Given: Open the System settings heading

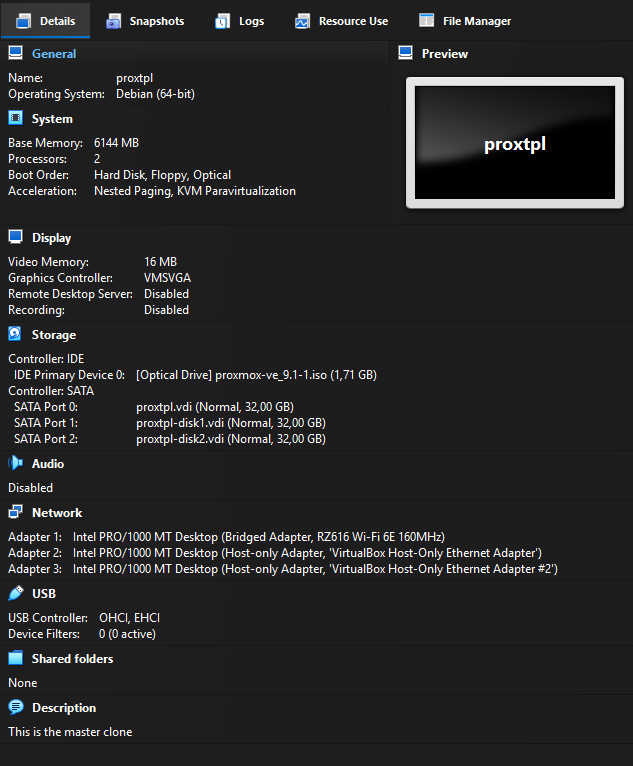Looking at the screenshot, I should (x=52, y=119).
